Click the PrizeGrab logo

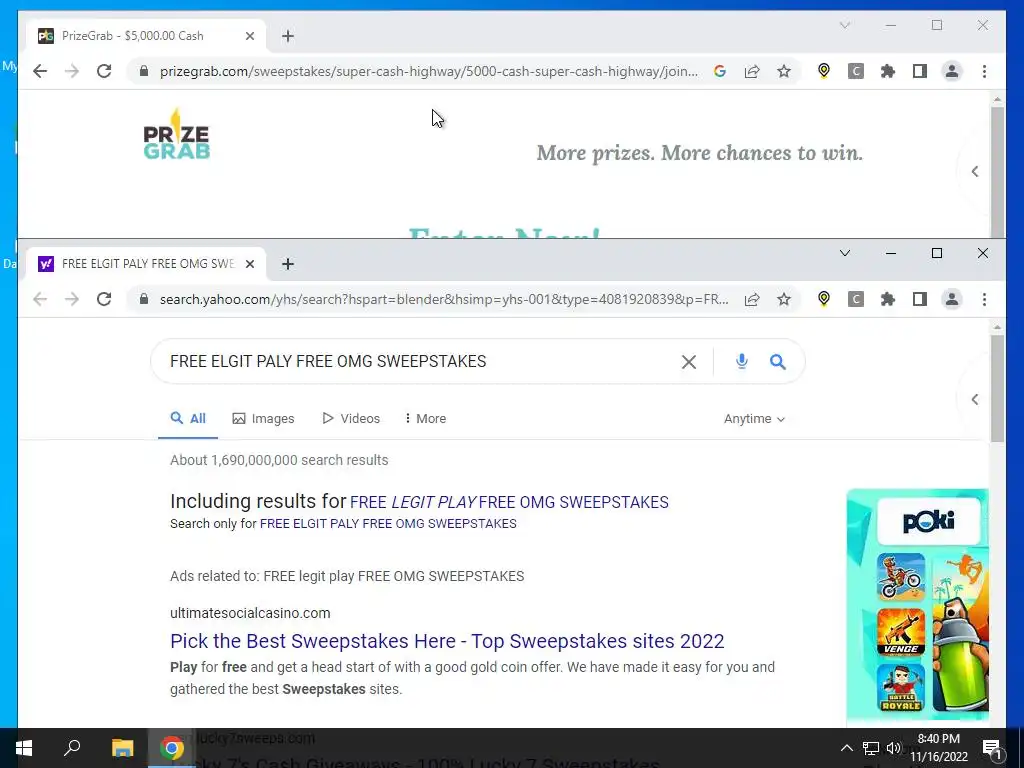pos(176,135)
